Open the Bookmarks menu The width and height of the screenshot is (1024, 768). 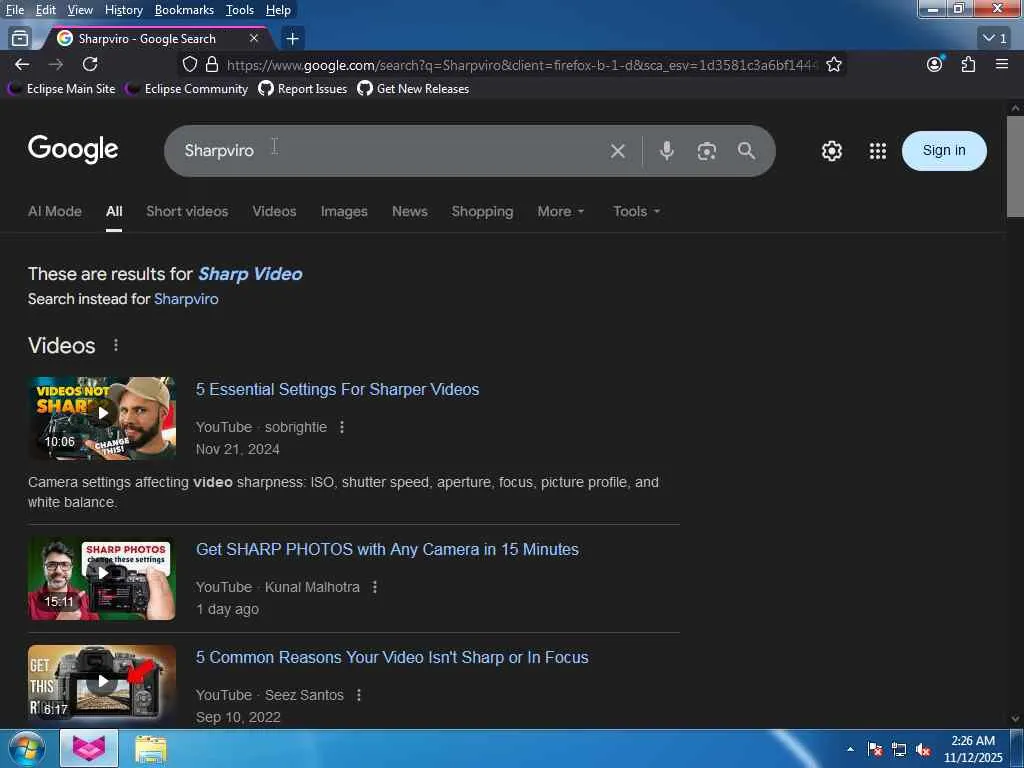[184, 10]
